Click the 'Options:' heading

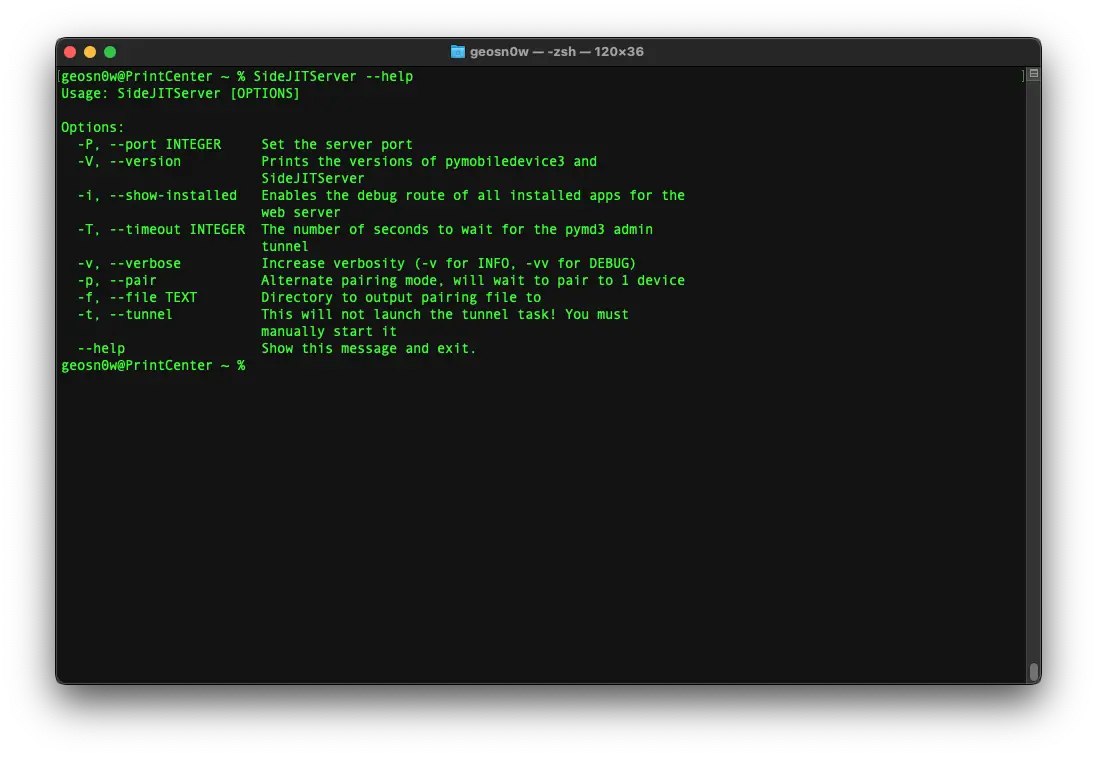tap(92, 127)
